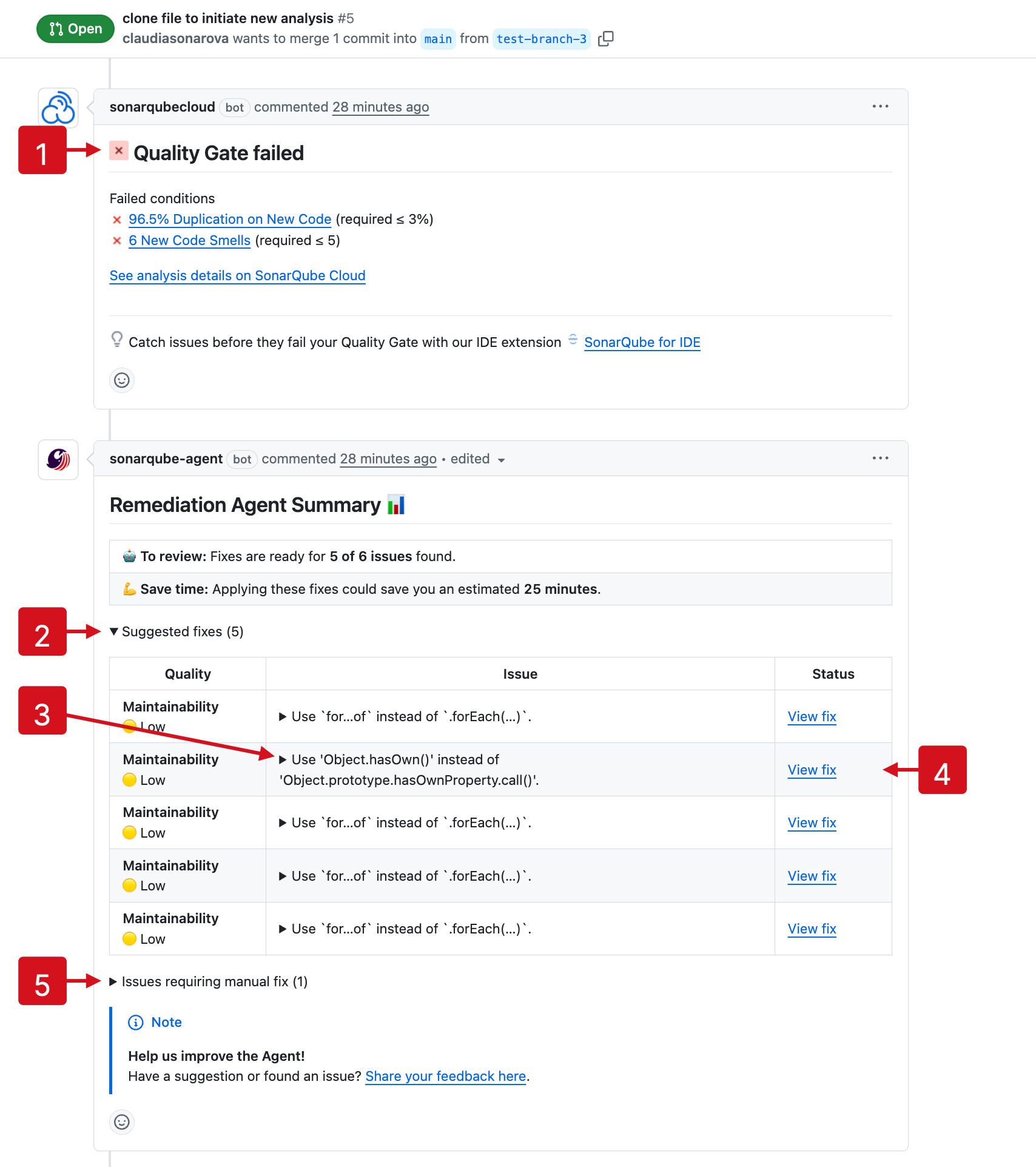1036x1167 pixels.
Task: Expand the Object.hasOwn issue details triangle
Action: 282,759
